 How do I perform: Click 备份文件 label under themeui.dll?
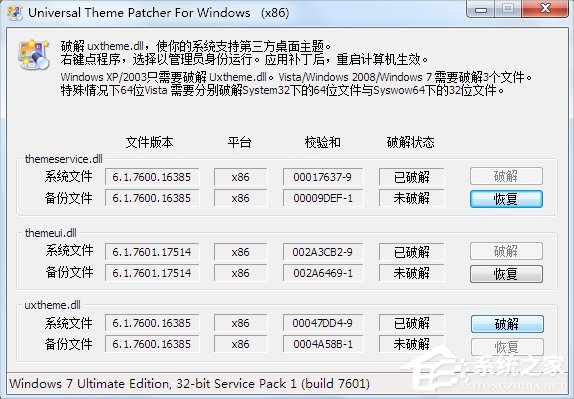coord(69,272)
